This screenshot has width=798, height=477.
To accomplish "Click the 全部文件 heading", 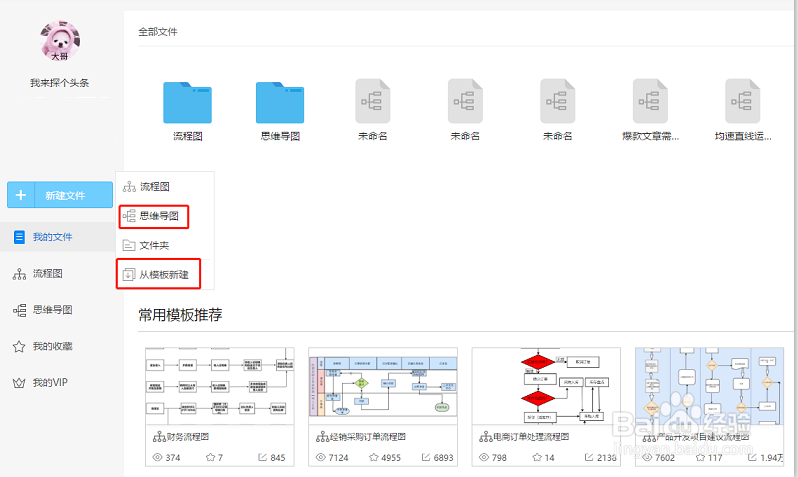I will 158,32.
